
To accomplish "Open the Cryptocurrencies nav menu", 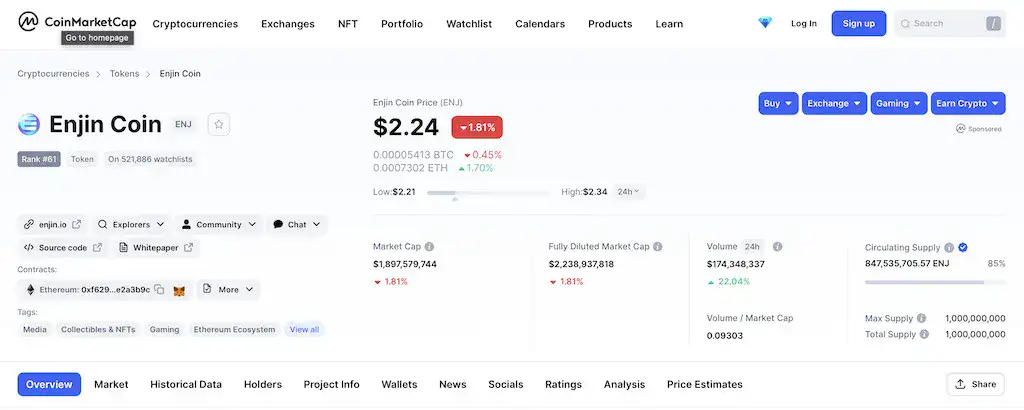I will click(x=195, y=24).
